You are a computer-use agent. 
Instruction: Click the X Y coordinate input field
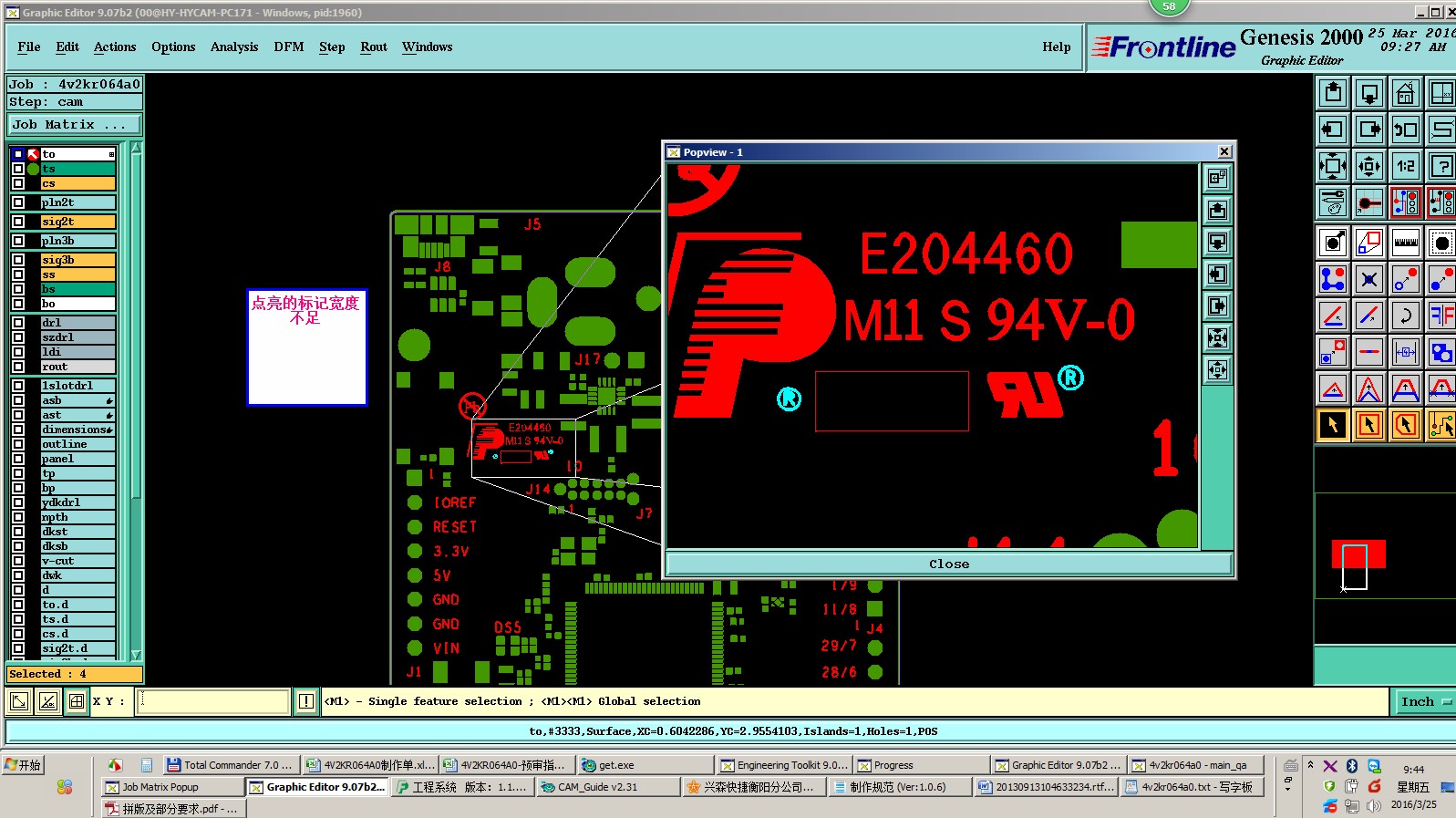[x=213, y=701]
